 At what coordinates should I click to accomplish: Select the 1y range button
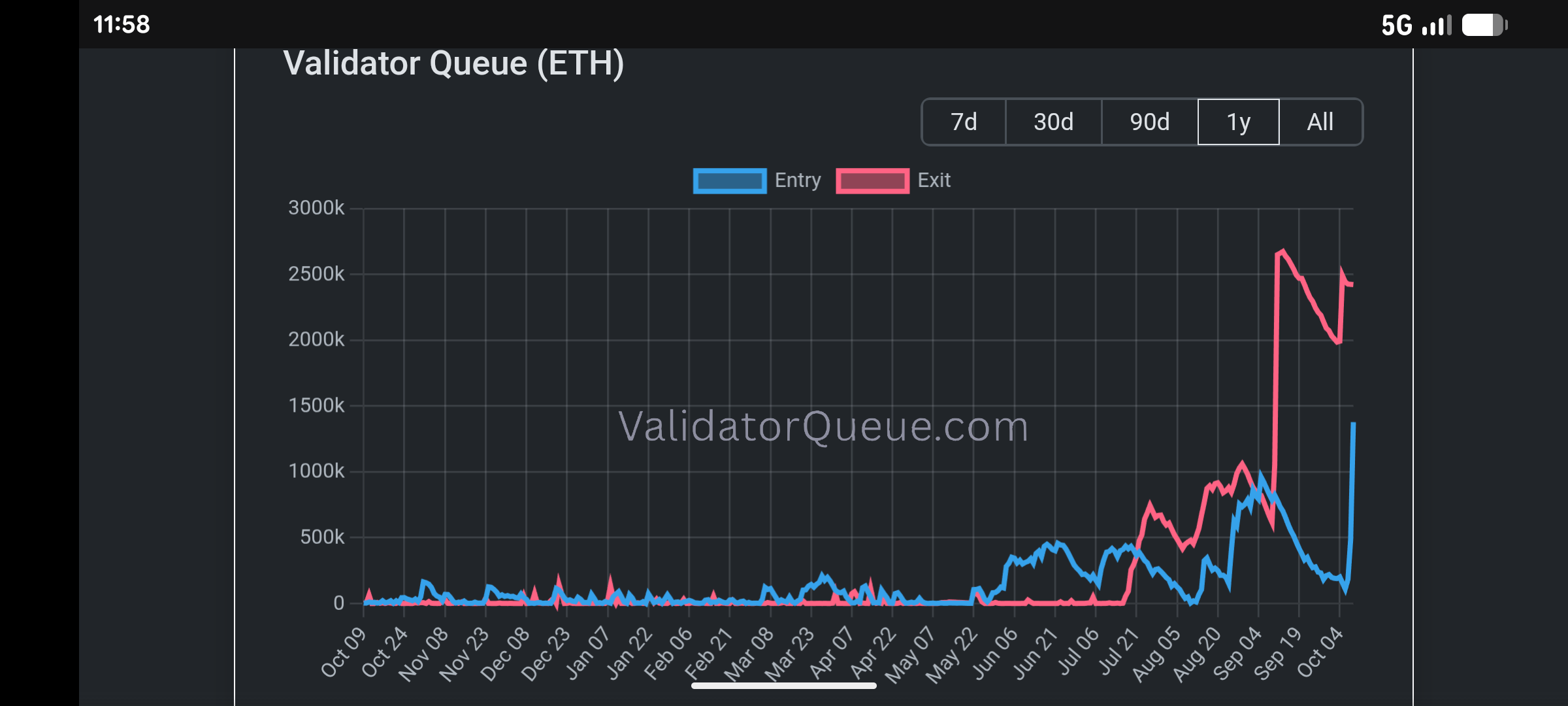[x=1238, y=122]
